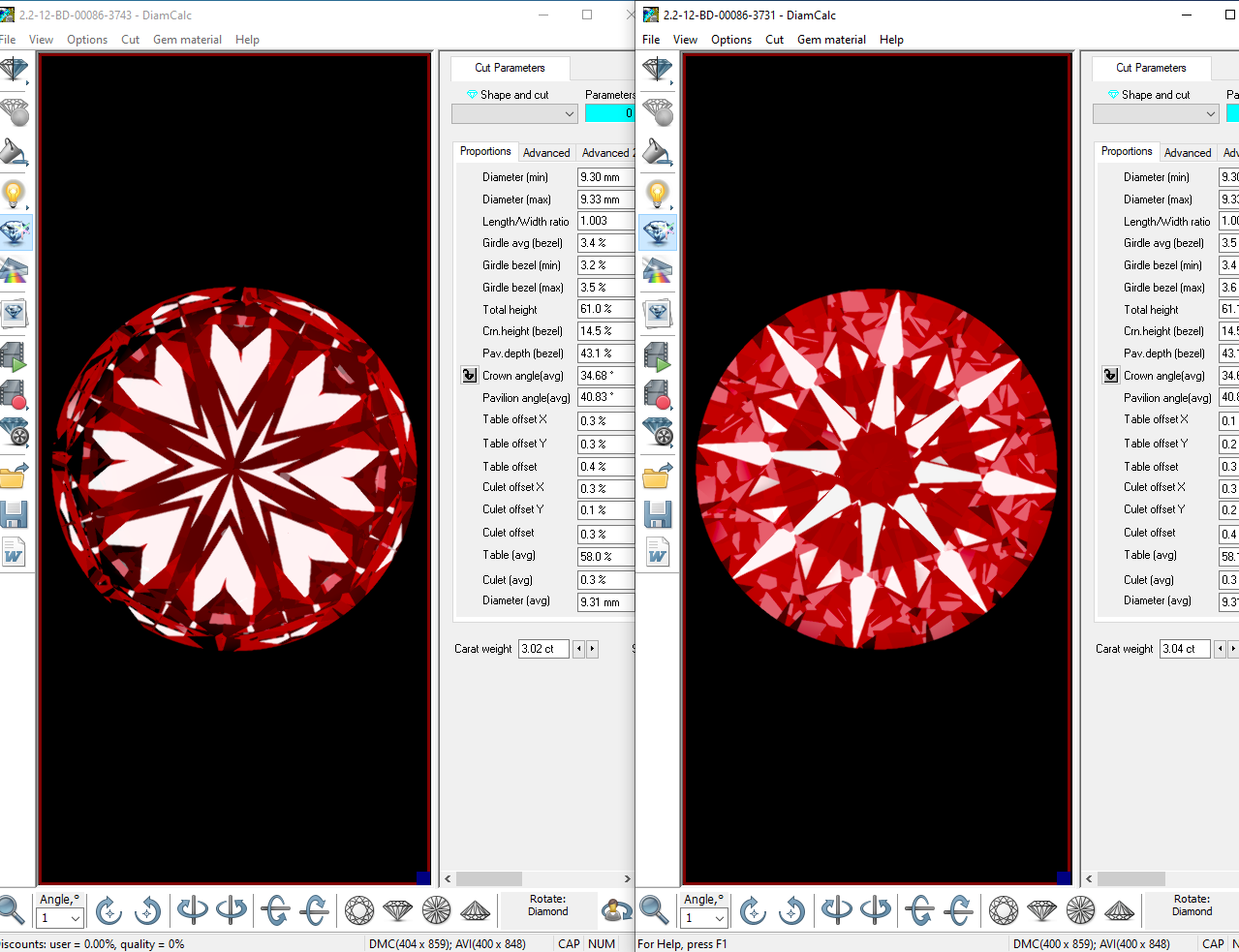Click the cyan Parameters field in left window
1239x952 pixels.
coord(609,113)
